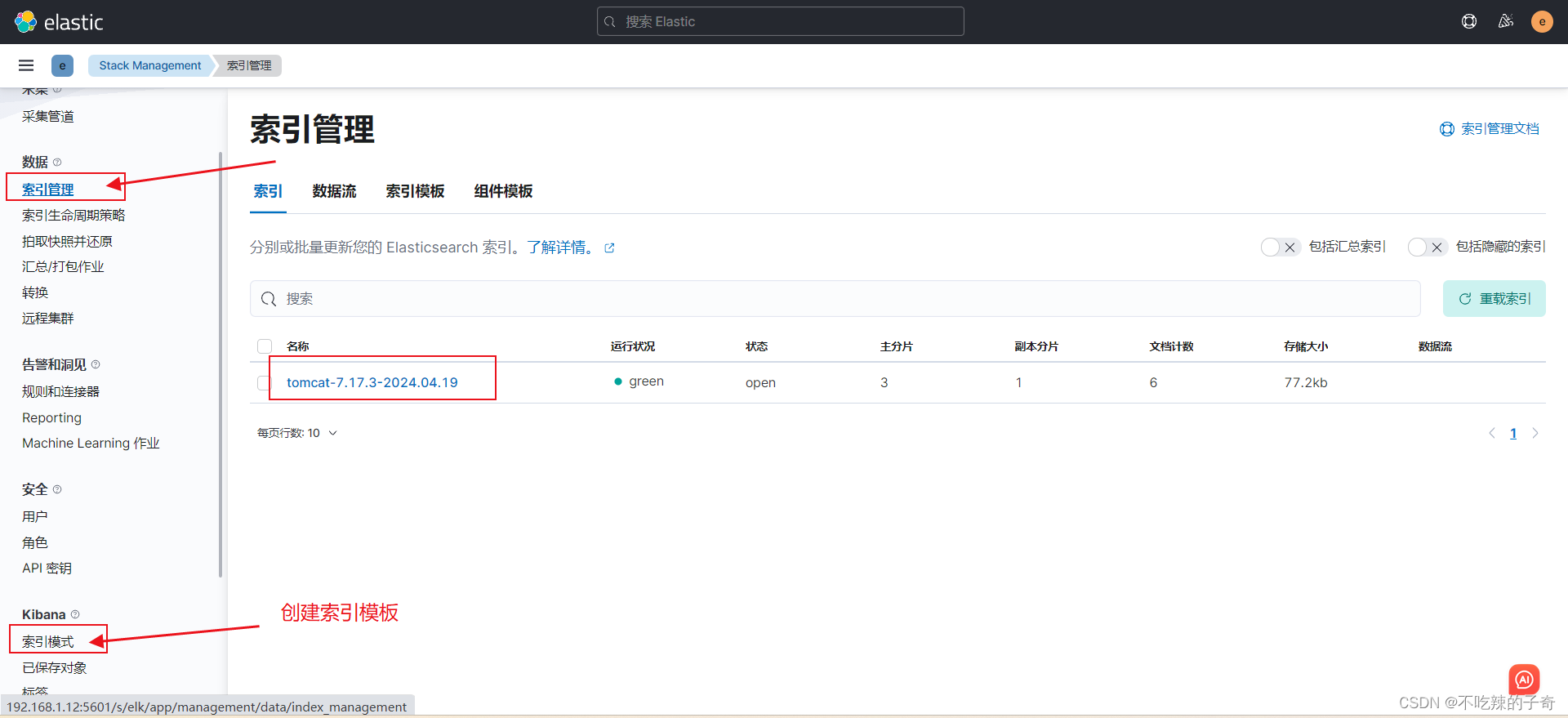
Task: Open 规则和连接器 in the sidebar
Action: pos(60,391)
